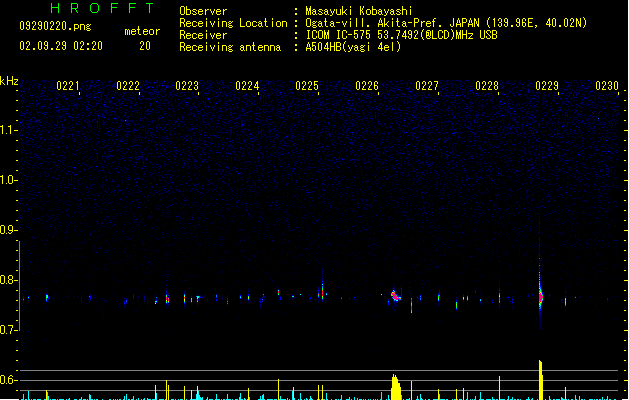Screen dimensions: 629x400
Task: Click the 0224 time marker
Action: [247, 86]
